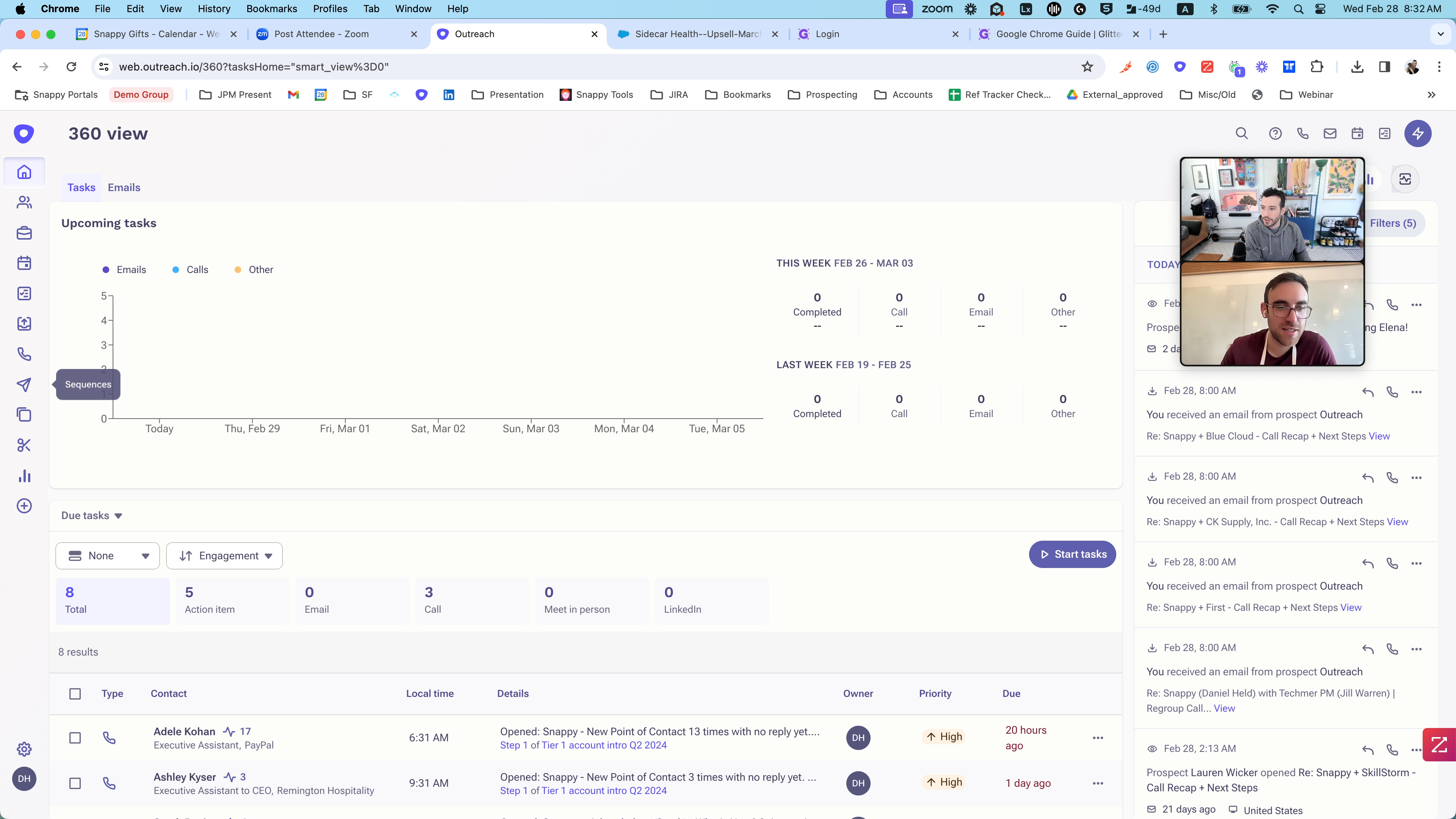
Task: Open the Tasks checklist icon in sidebar
Action: click(24, 293)
